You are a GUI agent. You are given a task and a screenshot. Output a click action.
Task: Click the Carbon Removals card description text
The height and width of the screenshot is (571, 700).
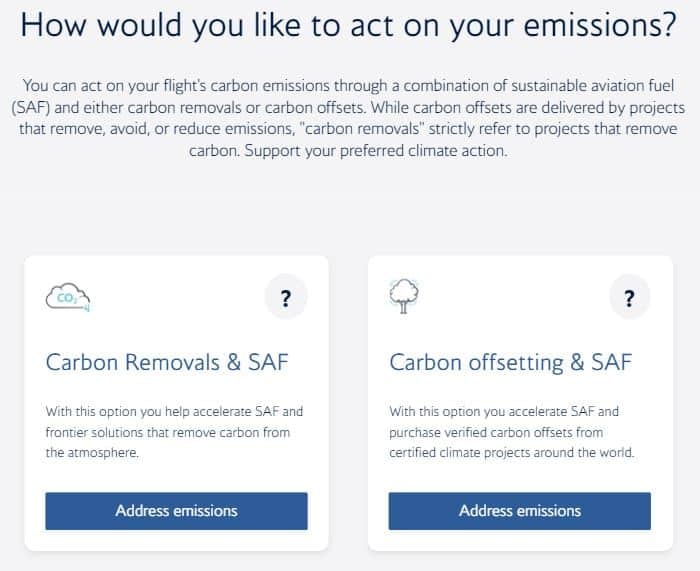click(174, 432)
